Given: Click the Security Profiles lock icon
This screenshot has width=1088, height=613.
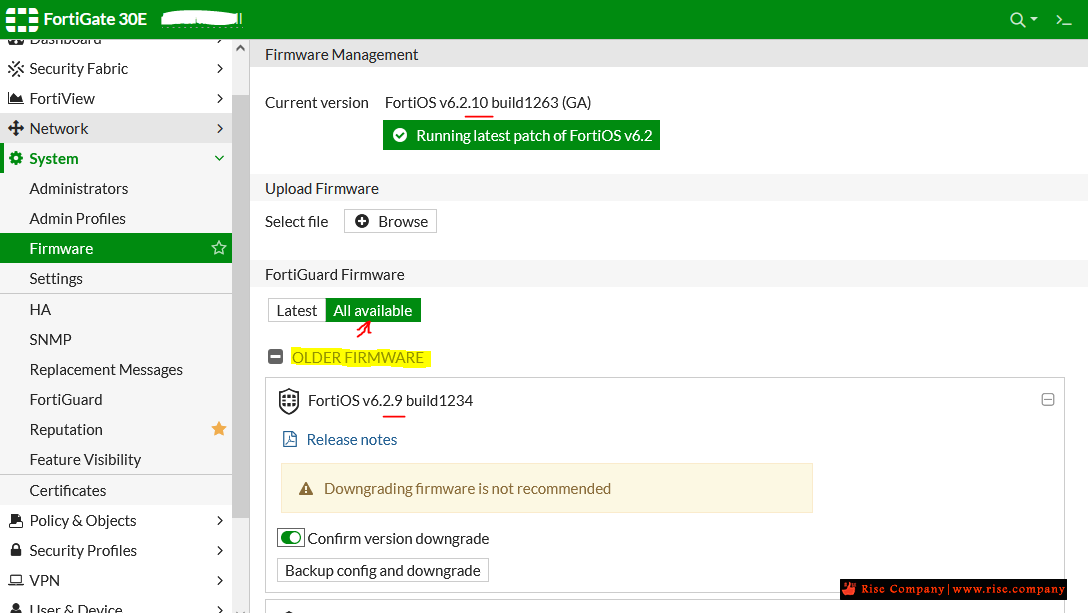Looking at the screenshot, I should click(x=15, y=550).
